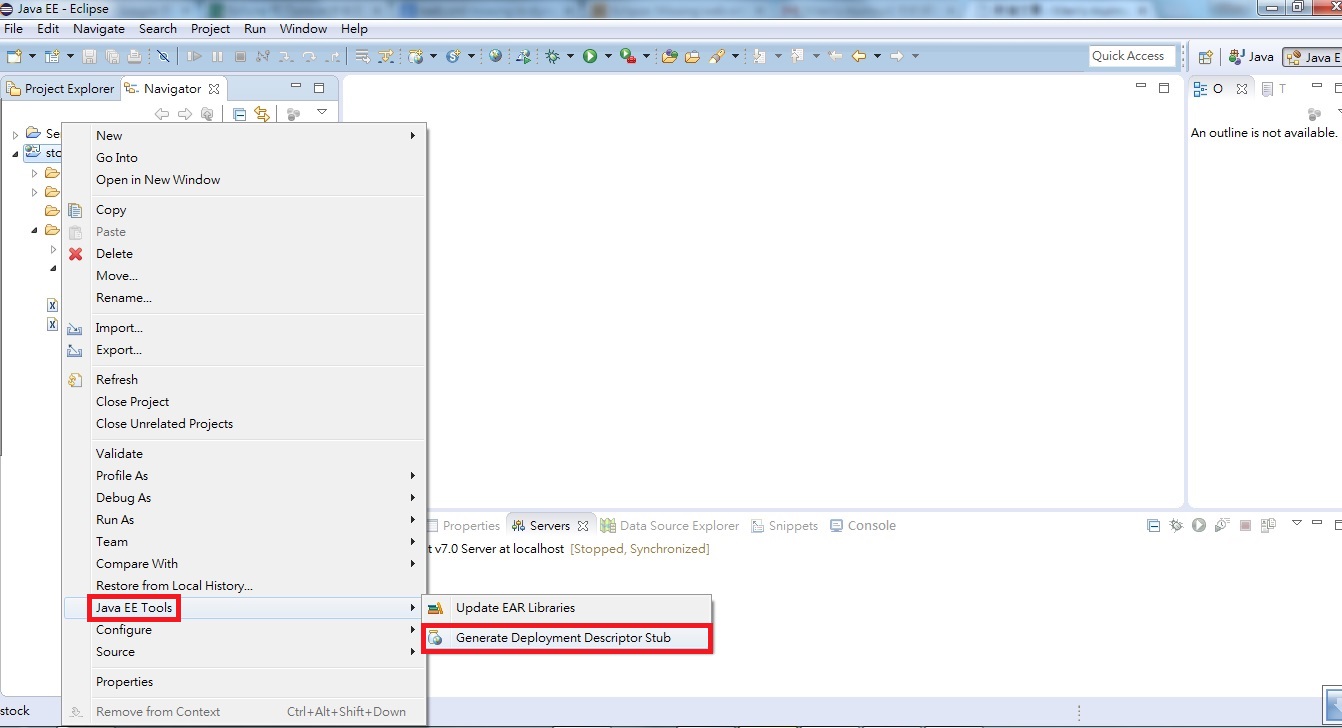The width and height of the screenshot is (1342, 728).
Task: Click the New wizard toolbar icon
Action: pyautogui.click(x=14, y=56)
